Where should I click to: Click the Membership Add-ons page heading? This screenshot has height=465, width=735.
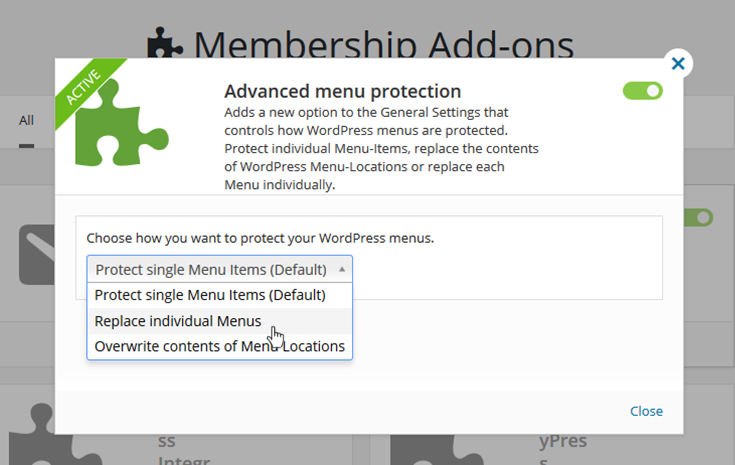tap(384, 45)
